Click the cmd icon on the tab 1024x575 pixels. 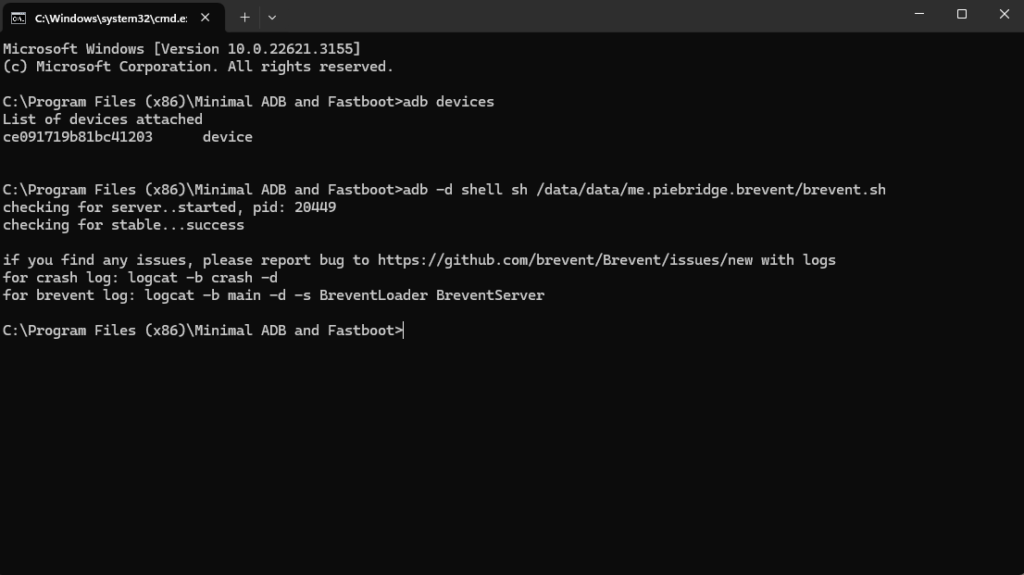pyautogui.click(x=18, y=17)
